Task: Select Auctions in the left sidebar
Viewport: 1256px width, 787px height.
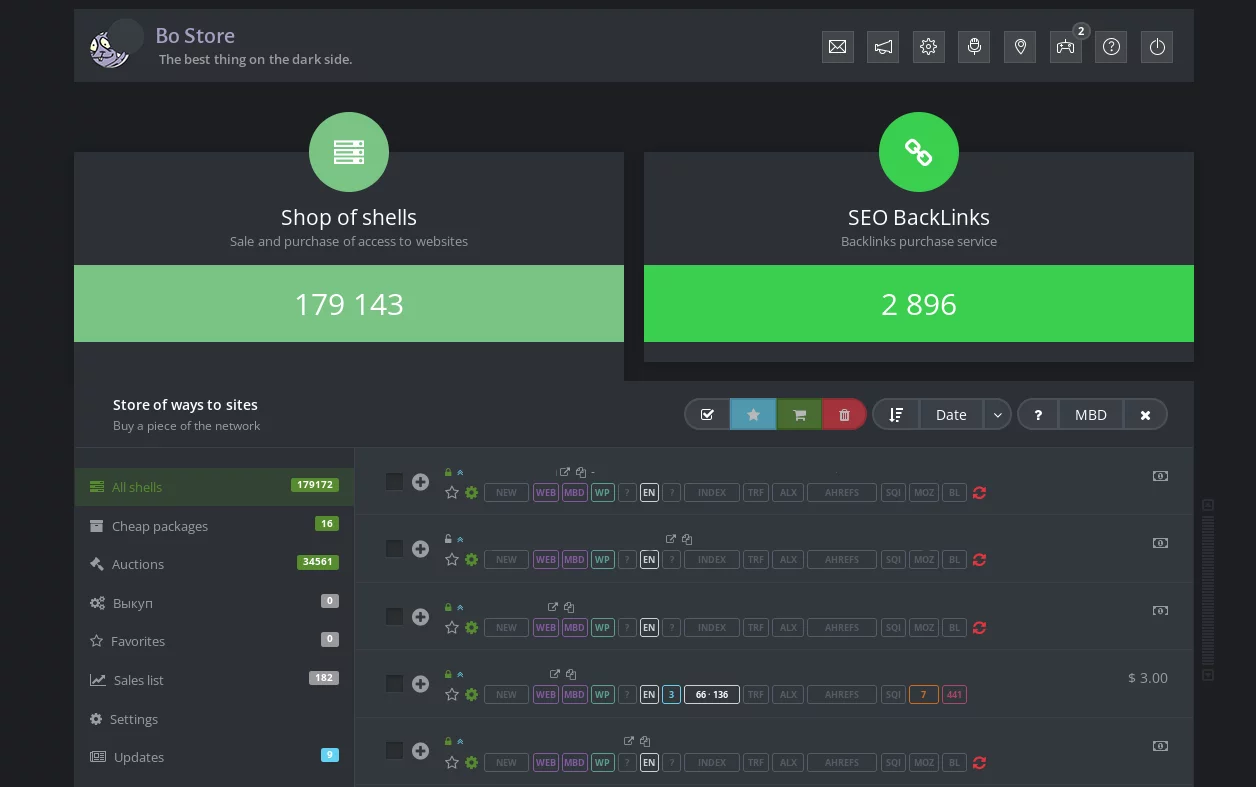Action: (x=138, y=565)
